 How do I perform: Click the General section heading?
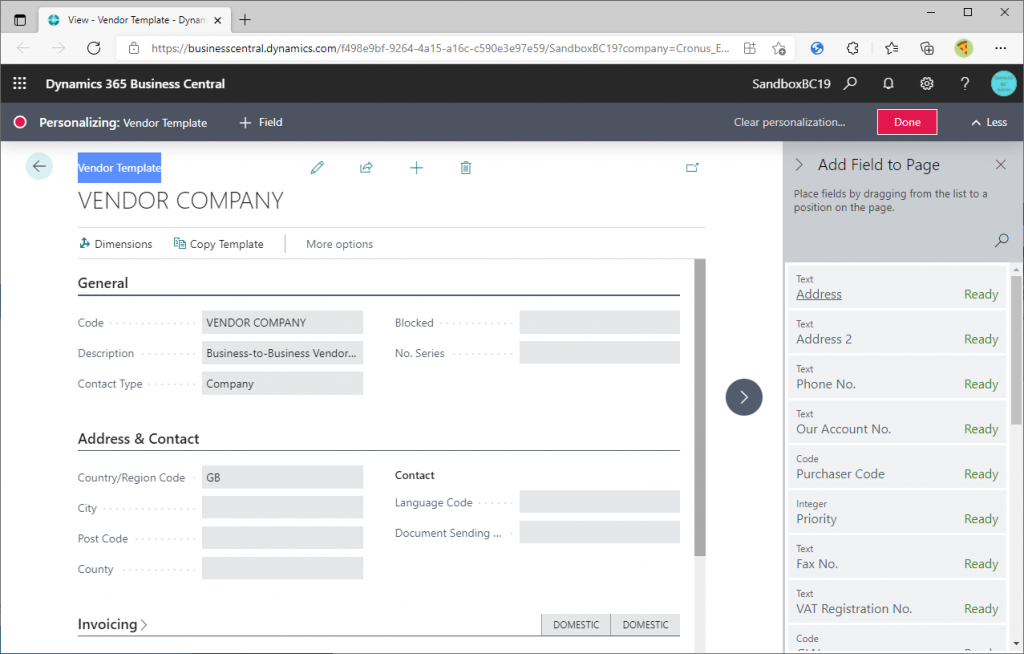[103, 283]
